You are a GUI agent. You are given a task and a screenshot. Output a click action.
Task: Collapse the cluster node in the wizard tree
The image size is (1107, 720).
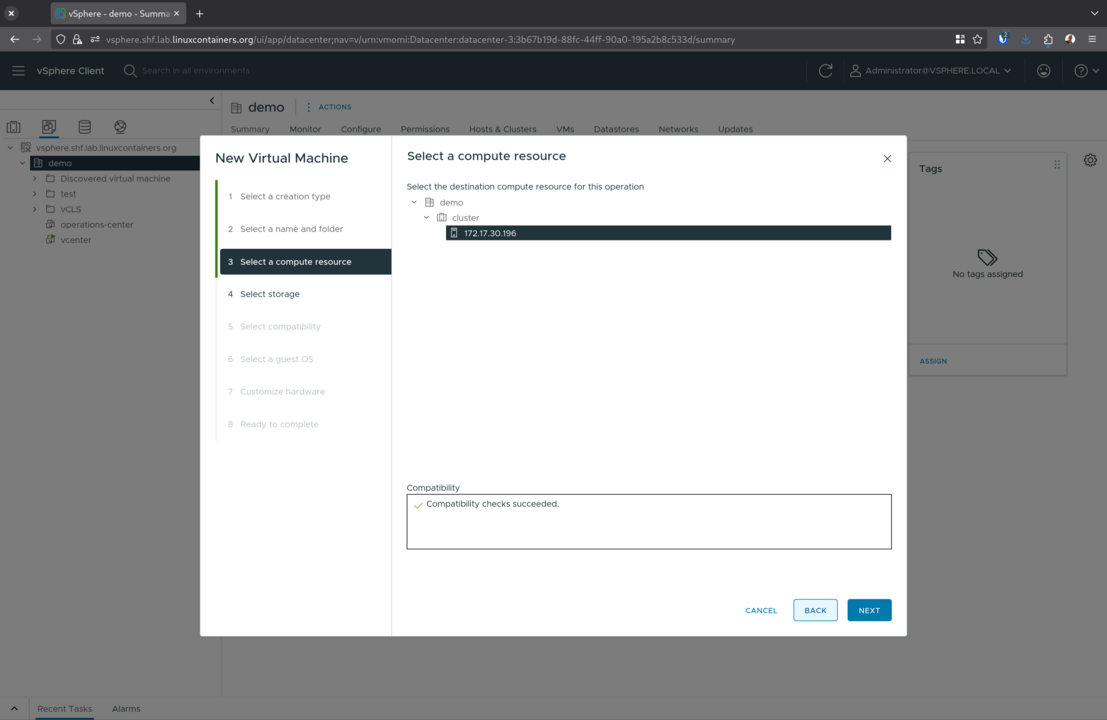pos(427,218)
